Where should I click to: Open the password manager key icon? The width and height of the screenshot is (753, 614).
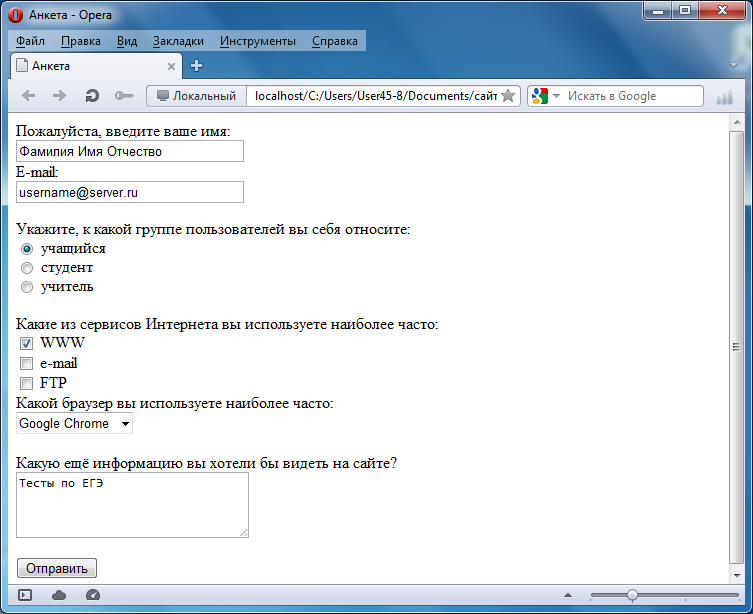coord(124,96)
